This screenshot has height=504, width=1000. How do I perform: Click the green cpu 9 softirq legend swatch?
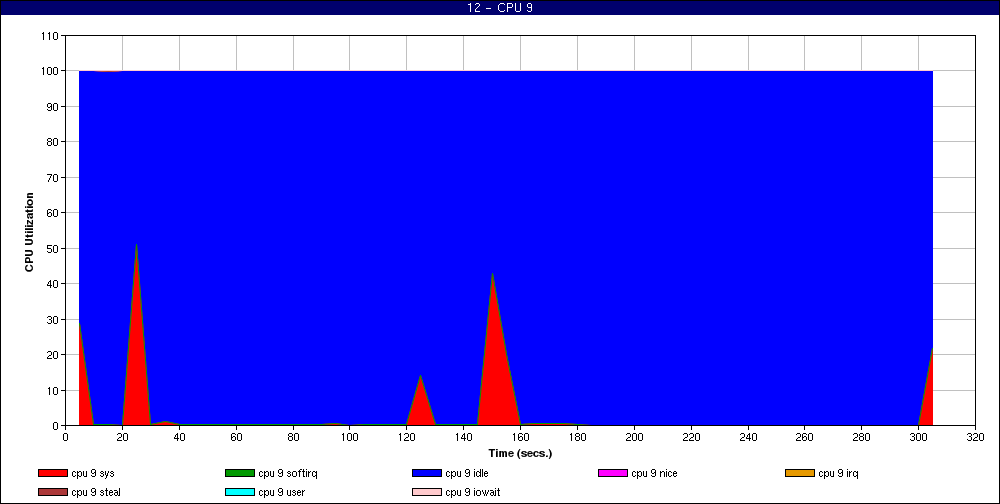point(240,473)
